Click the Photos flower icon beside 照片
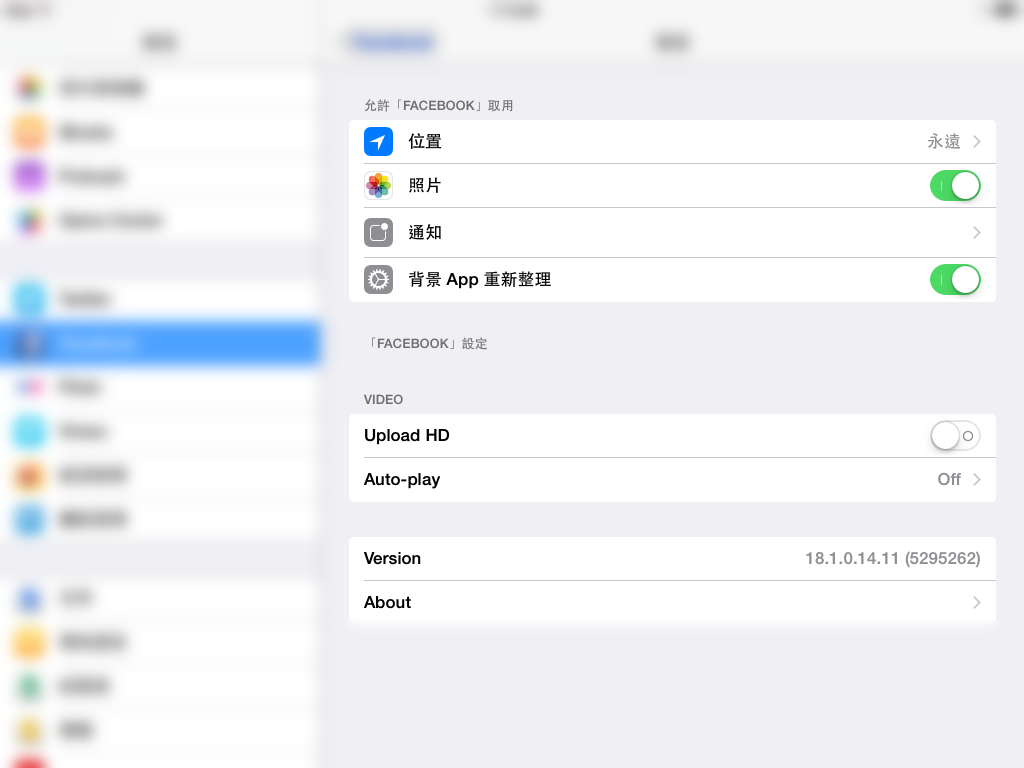 click(x=378, y=185)
